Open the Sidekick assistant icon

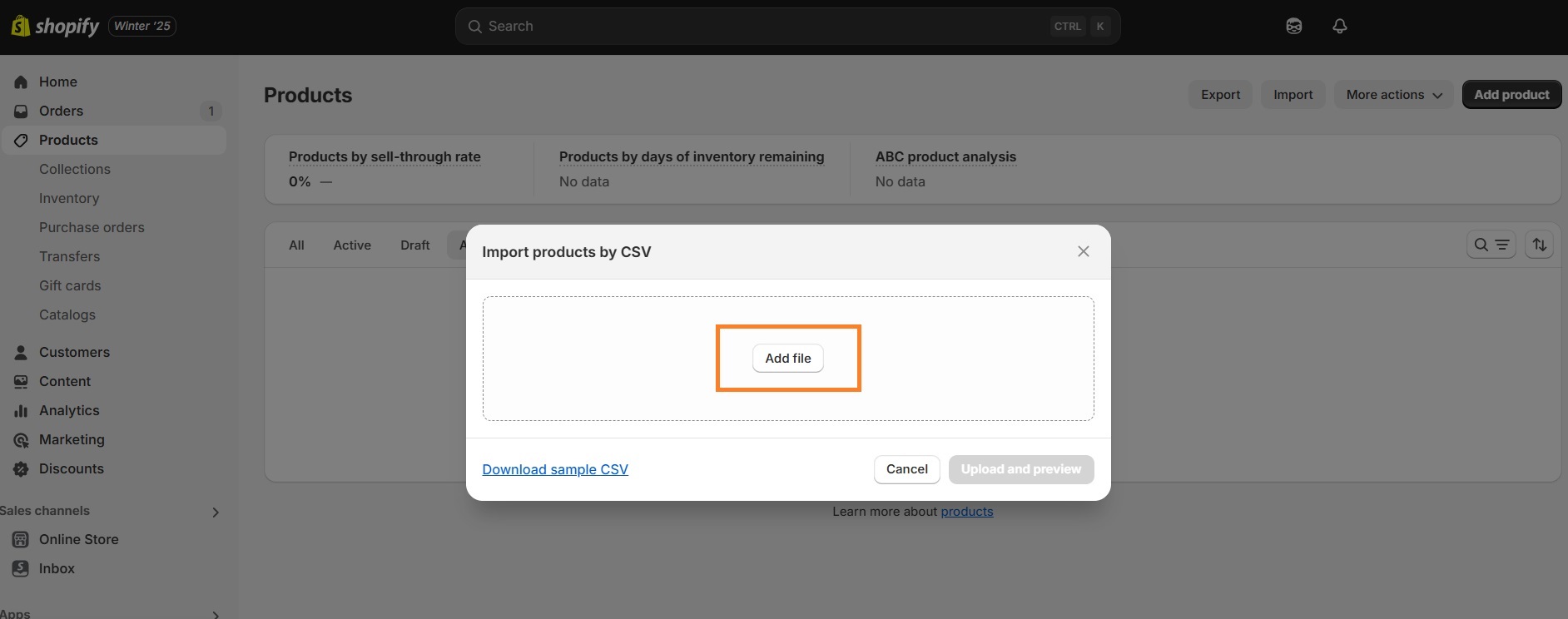point(1293,27)
